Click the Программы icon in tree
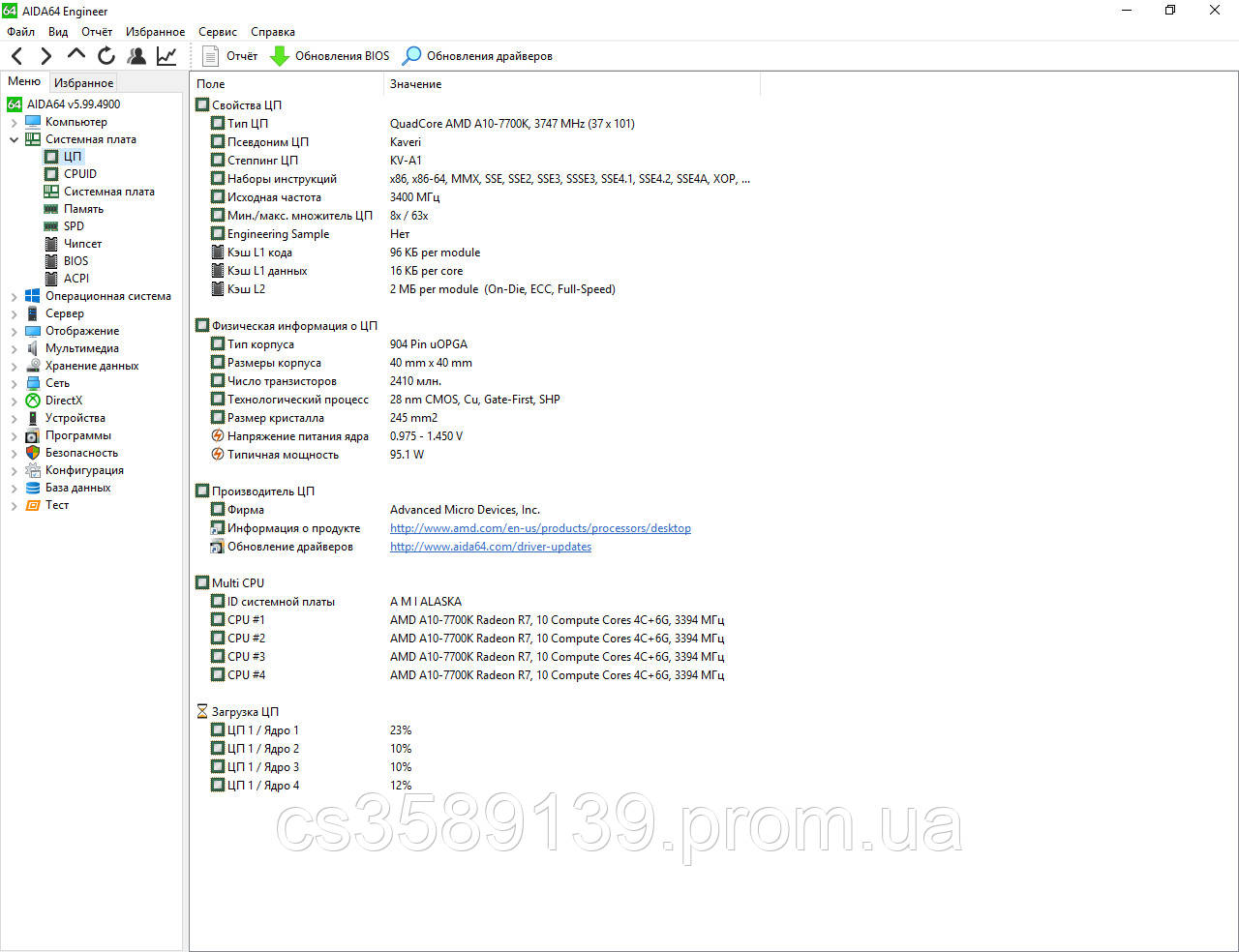 coord(33,435)
